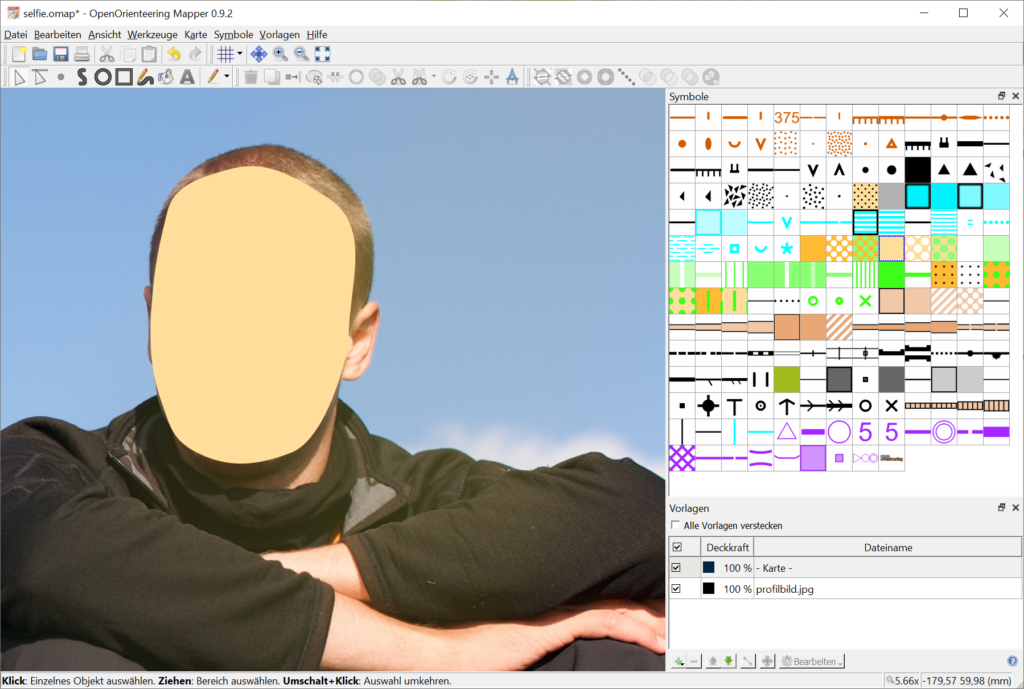Viewport: 1024px width, 689px height.
Task: Open the Symbole menu
Action: [233, 34]
